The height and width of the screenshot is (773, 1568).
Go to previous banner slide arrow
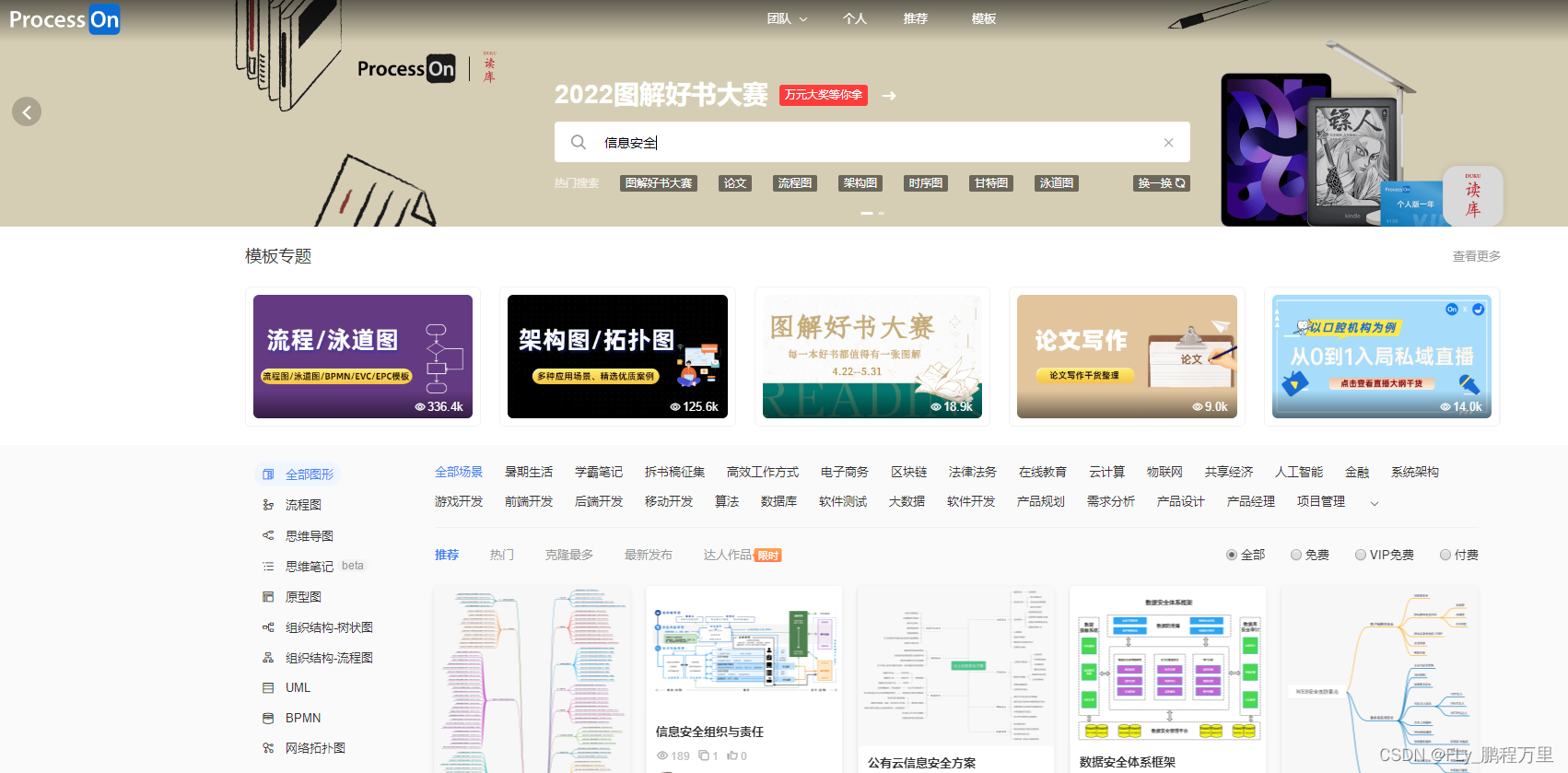pyautogui.click(x=27, y=111)
